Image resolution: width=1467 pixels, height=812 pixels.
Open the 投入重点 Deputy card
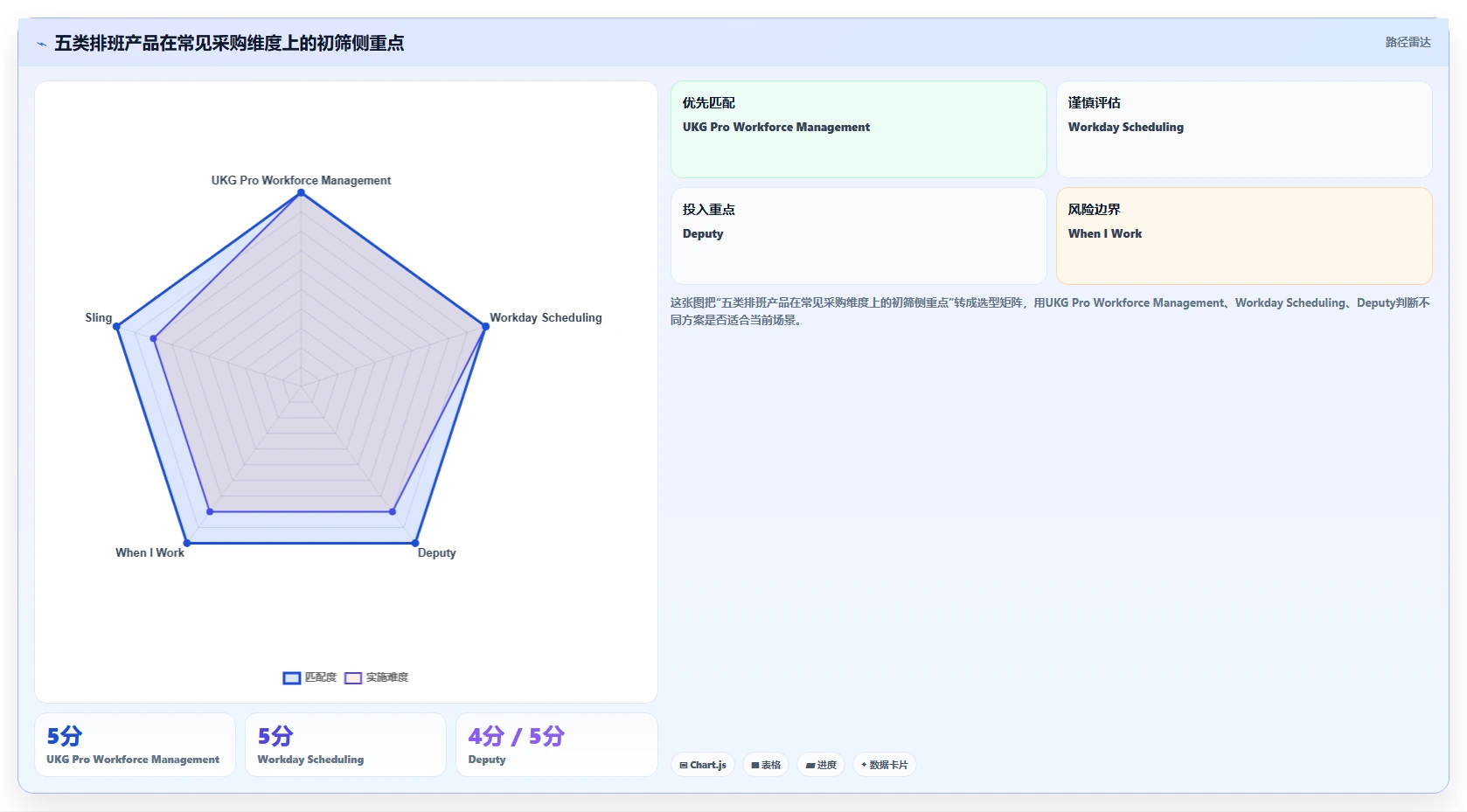859,236
